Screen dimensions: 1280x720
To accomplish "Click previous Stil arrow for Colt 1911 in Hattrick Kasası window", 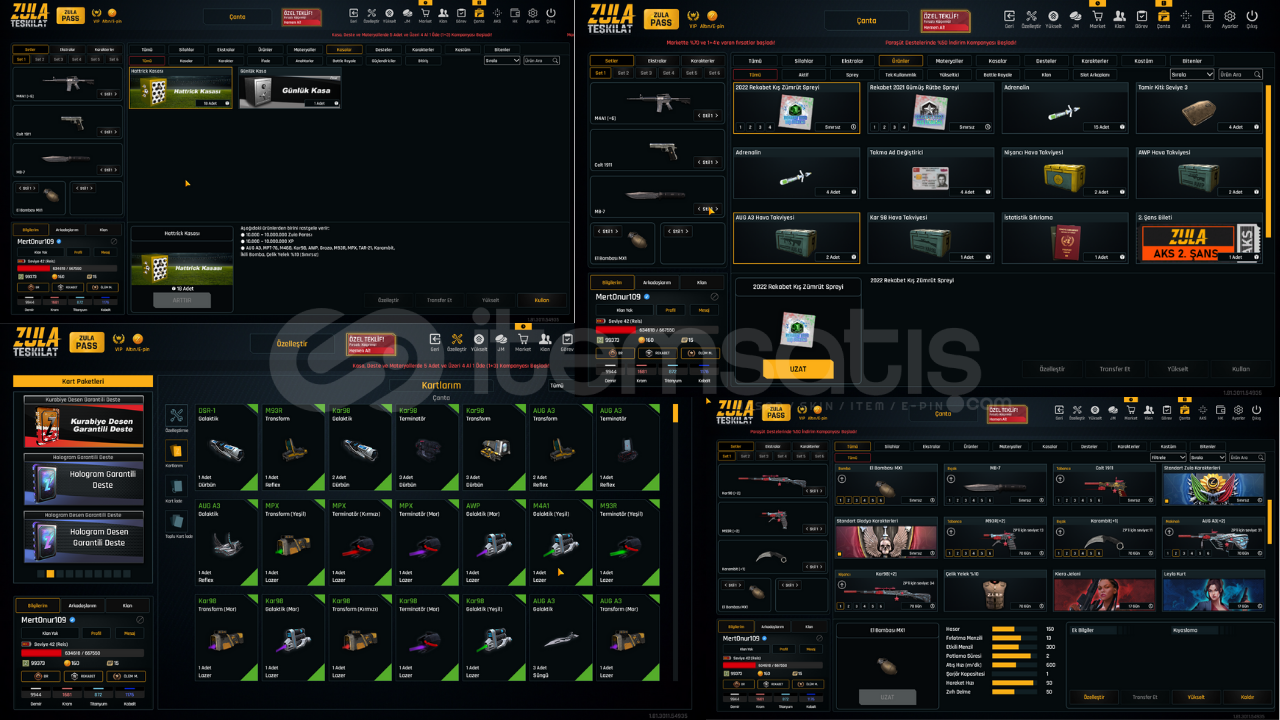I will click(99, 130).
